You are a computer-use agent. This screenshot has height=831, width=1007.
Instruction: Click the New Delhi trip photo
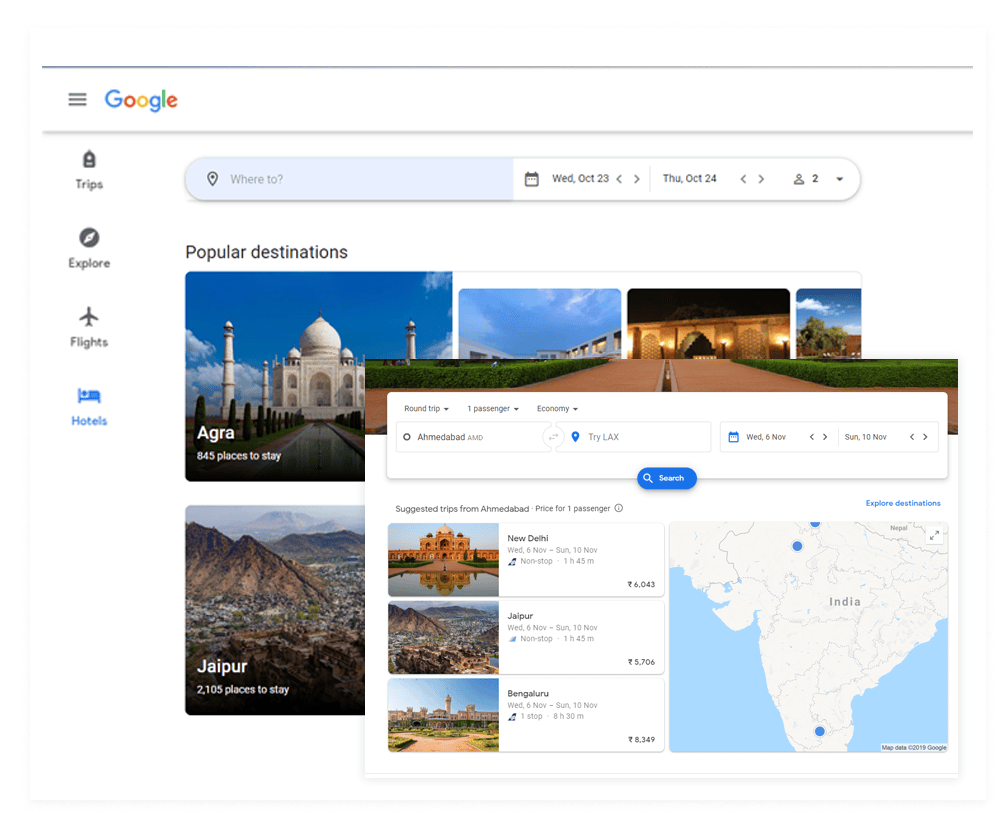(x=443, y=559)
